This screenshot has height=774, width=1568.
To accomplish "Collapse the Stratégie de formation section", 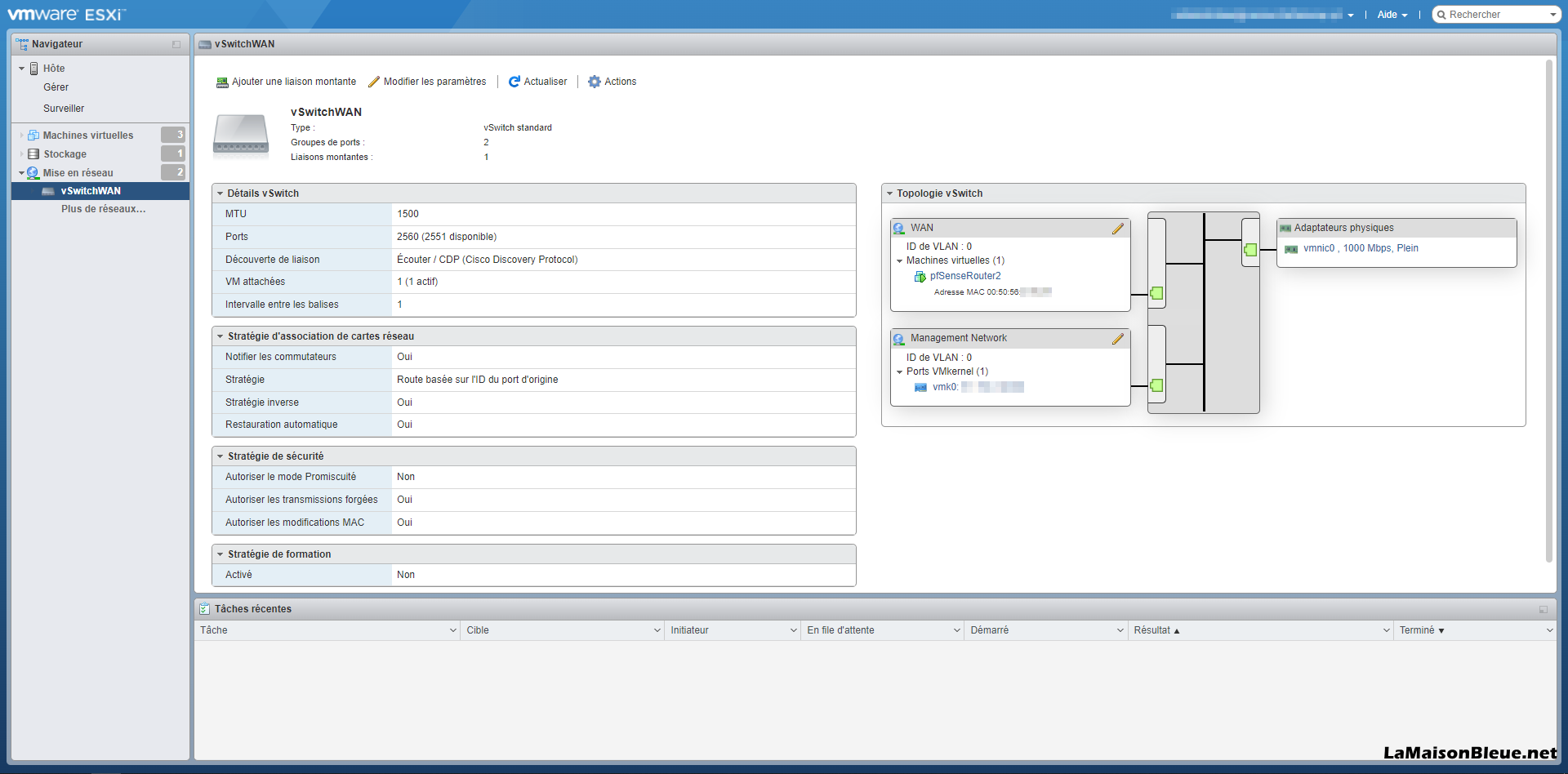I will (x=220, y=554).
